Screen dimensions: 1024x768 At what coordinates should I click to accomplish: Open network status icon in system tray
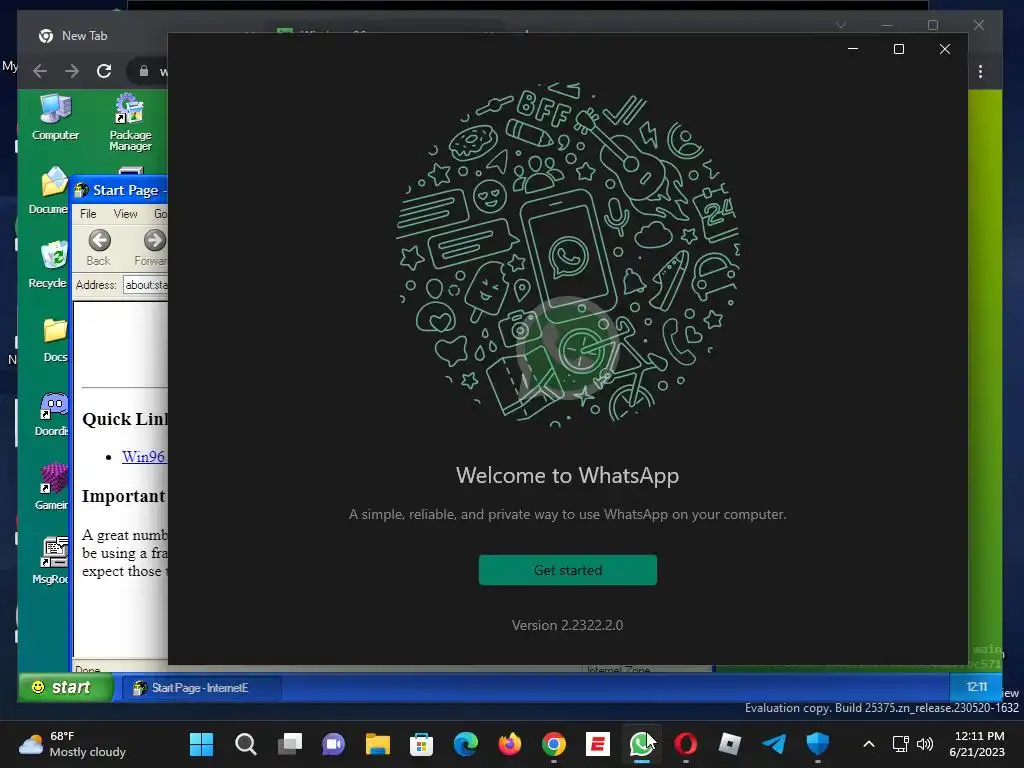click(x=901, y=744)
